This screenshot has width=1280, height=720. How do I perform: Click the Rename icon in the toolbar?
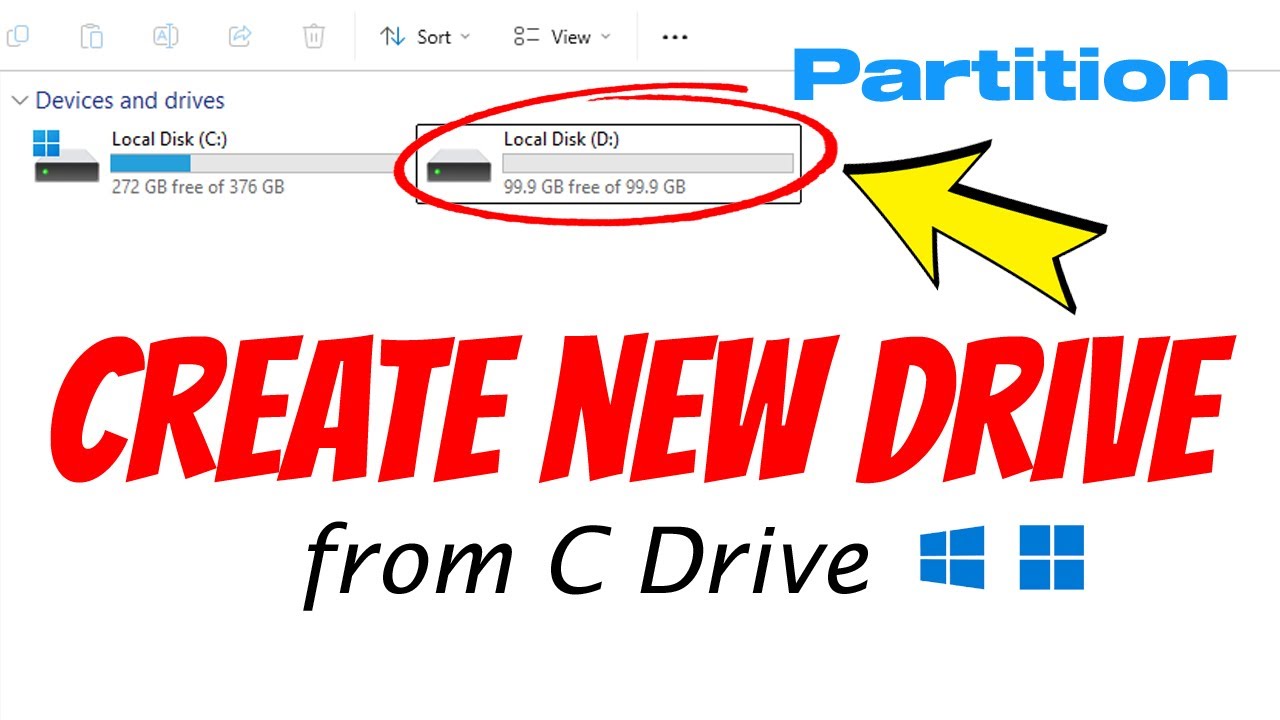[166, 36]
